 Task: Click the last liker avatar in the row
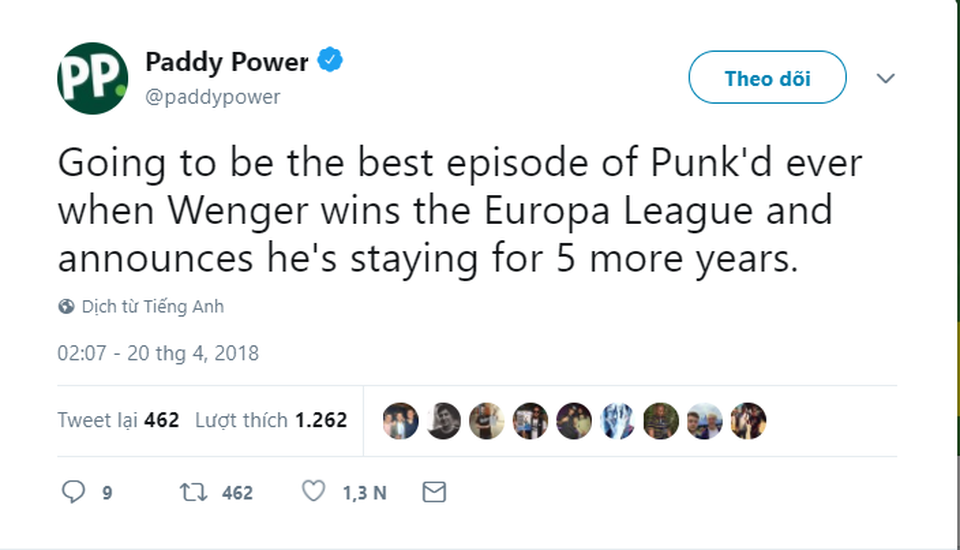(x=747, y=421)
